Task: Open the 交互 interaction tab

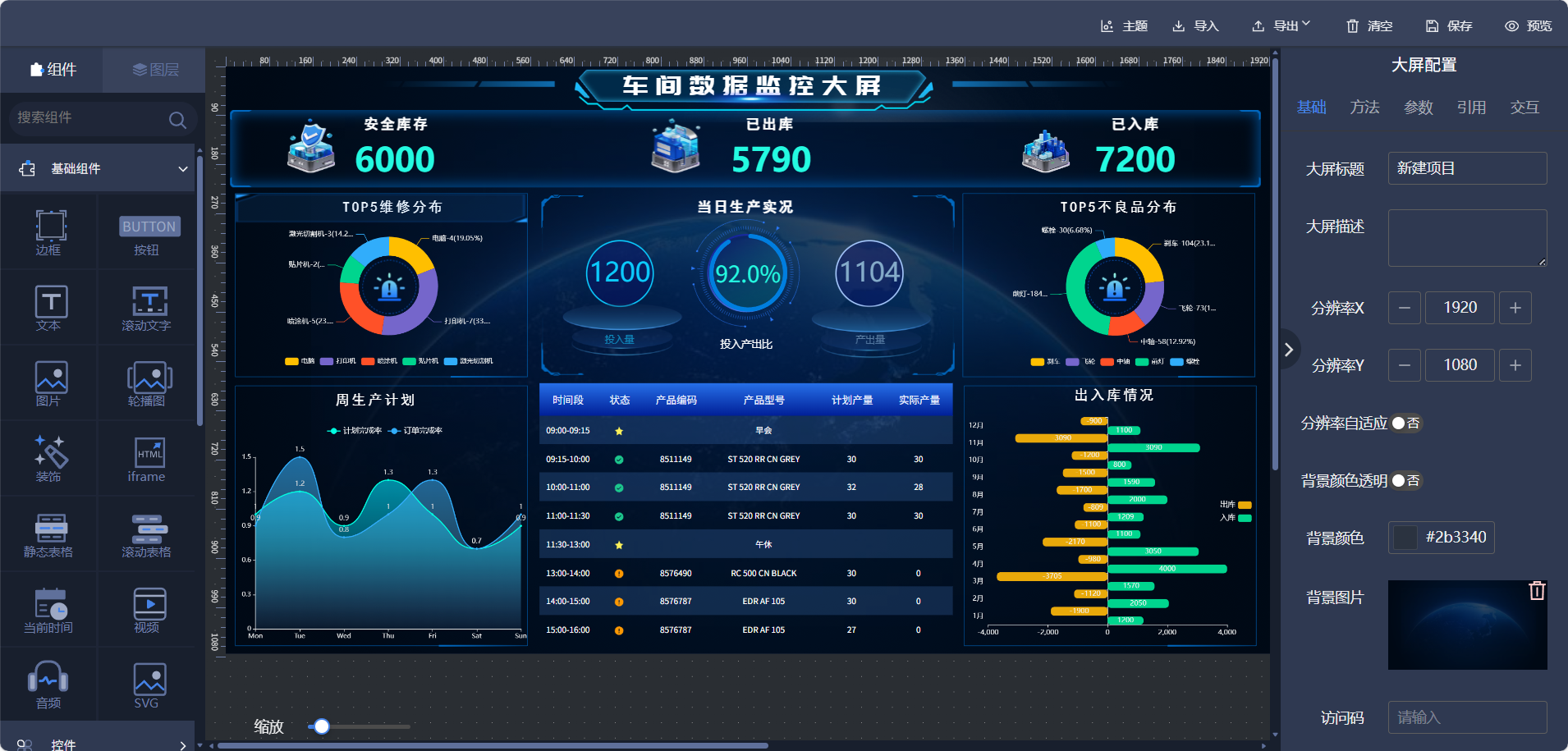Action: pos(1524,108)
